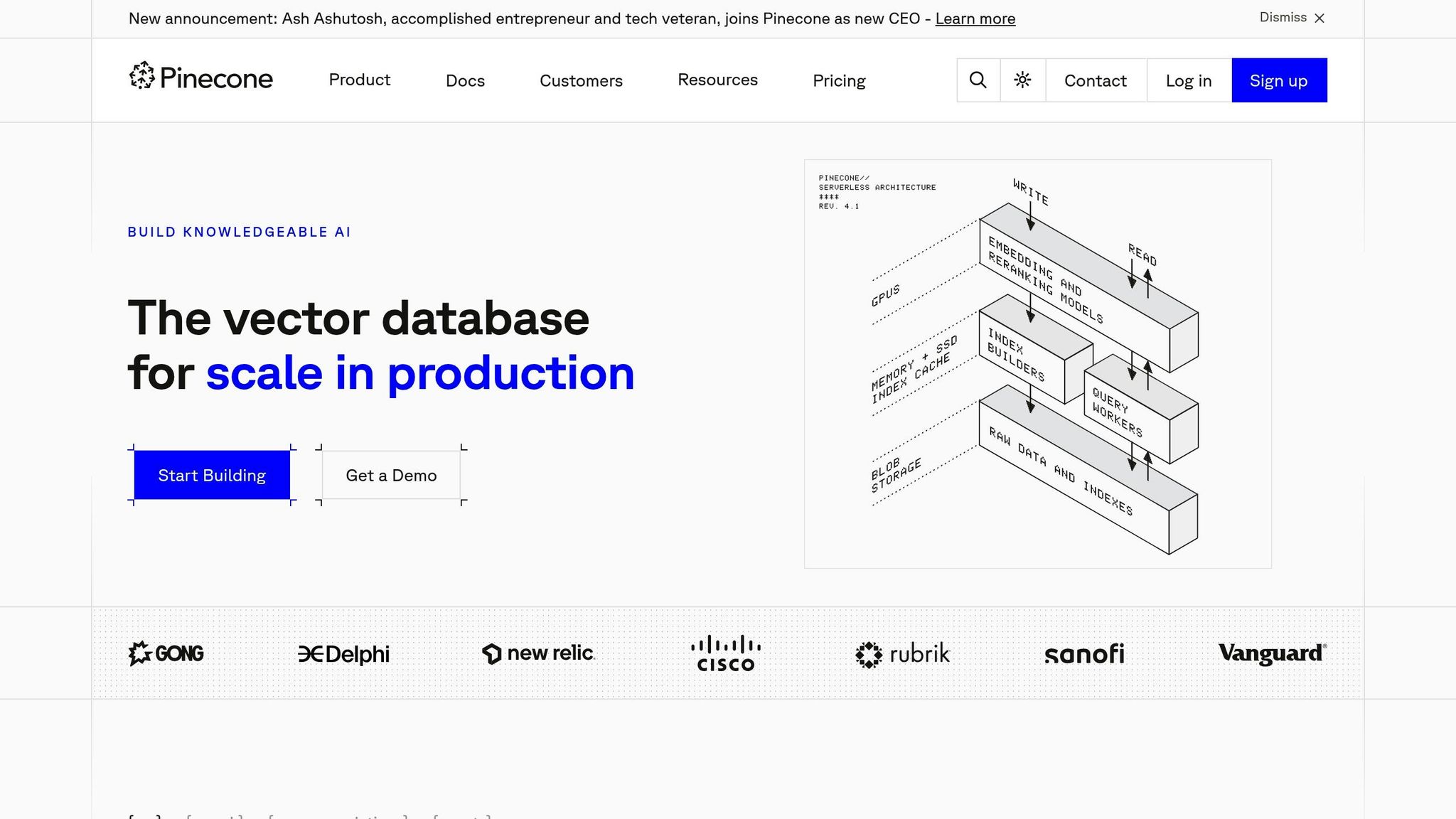
Task: Click the Cisco logo
Action: (x=726, y=653)
